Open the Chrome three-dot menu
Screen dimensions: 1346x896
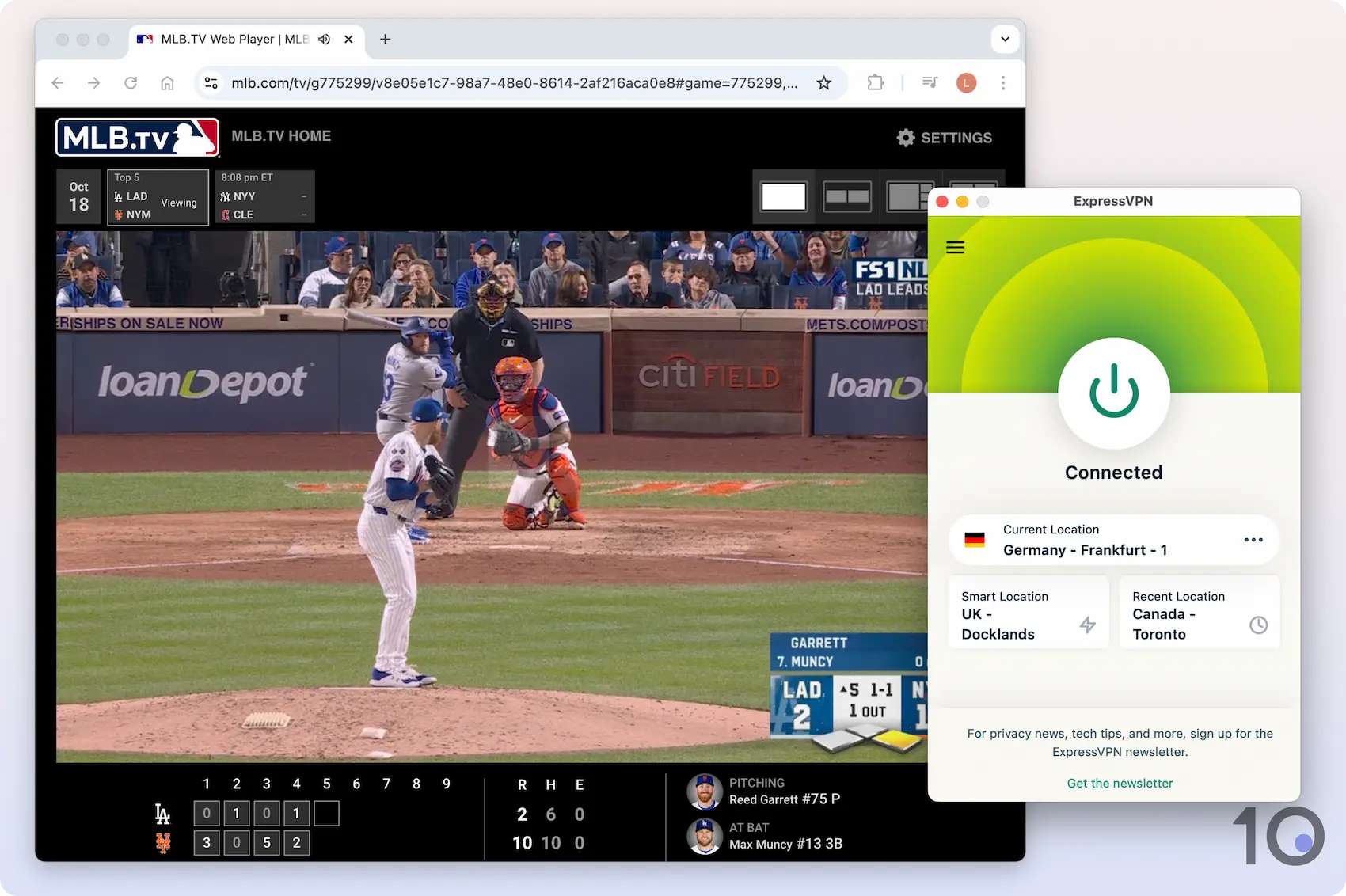[x=1003, y=83]
